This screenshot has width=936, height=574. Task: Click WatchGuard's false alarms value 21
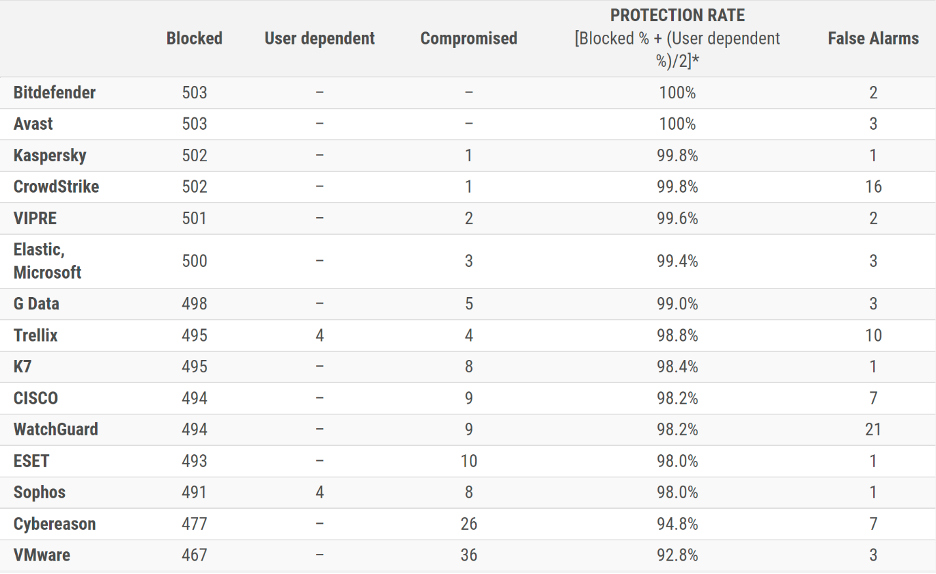pyautogui.click(x=873, y=429)
